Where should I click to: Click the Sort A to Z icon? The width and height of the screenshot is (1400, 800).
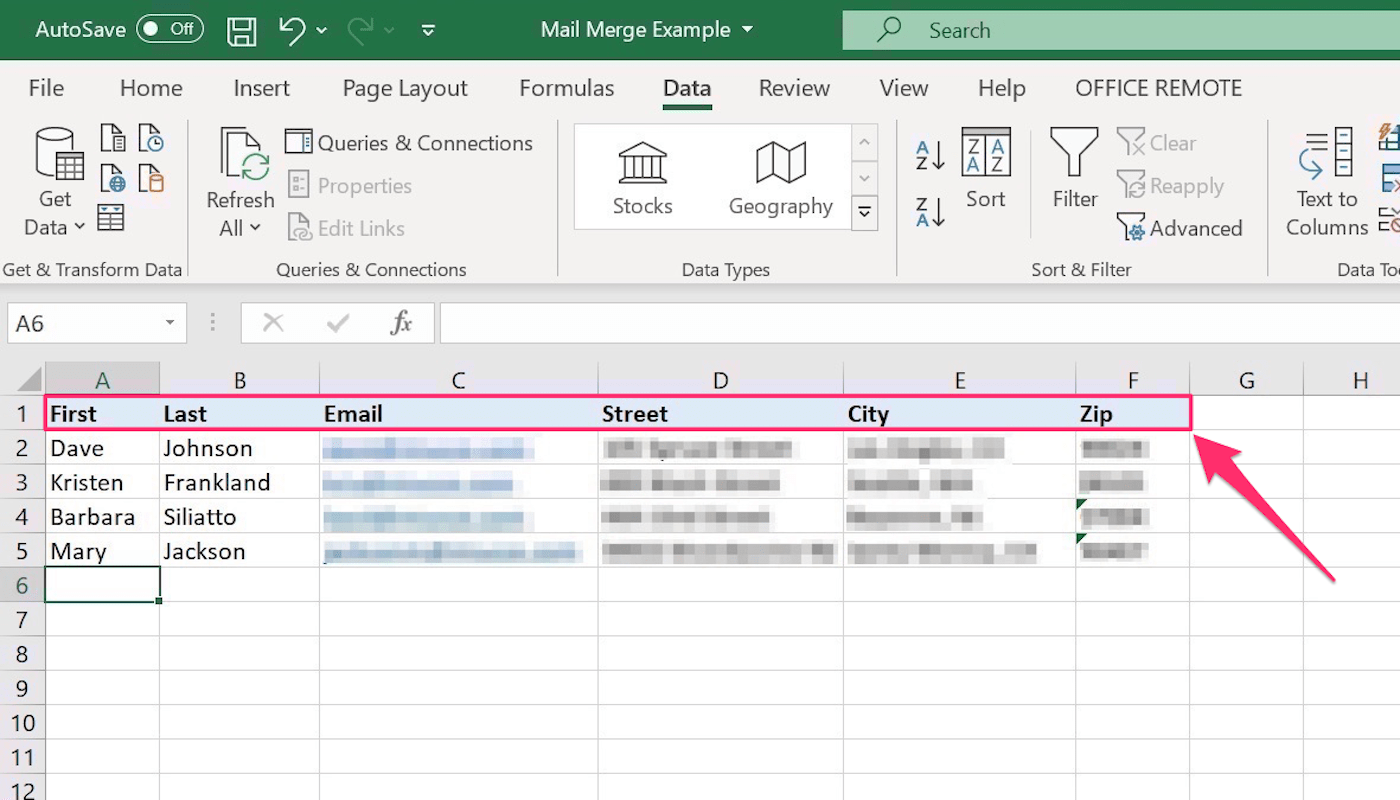click(x=931, y=156)
